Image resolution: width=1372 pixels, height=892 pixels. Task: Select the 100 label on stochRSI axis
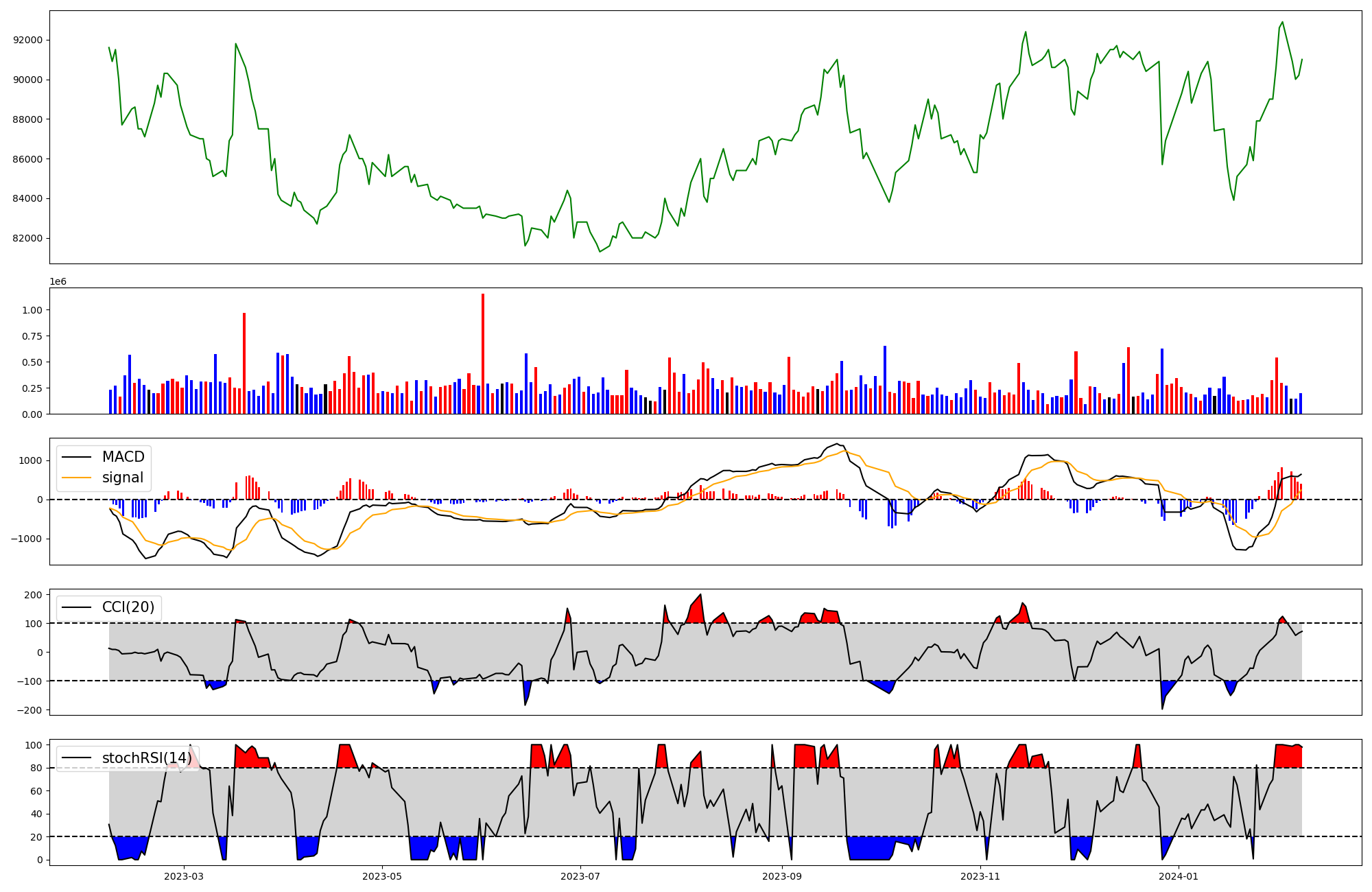[x=34, y=745]
